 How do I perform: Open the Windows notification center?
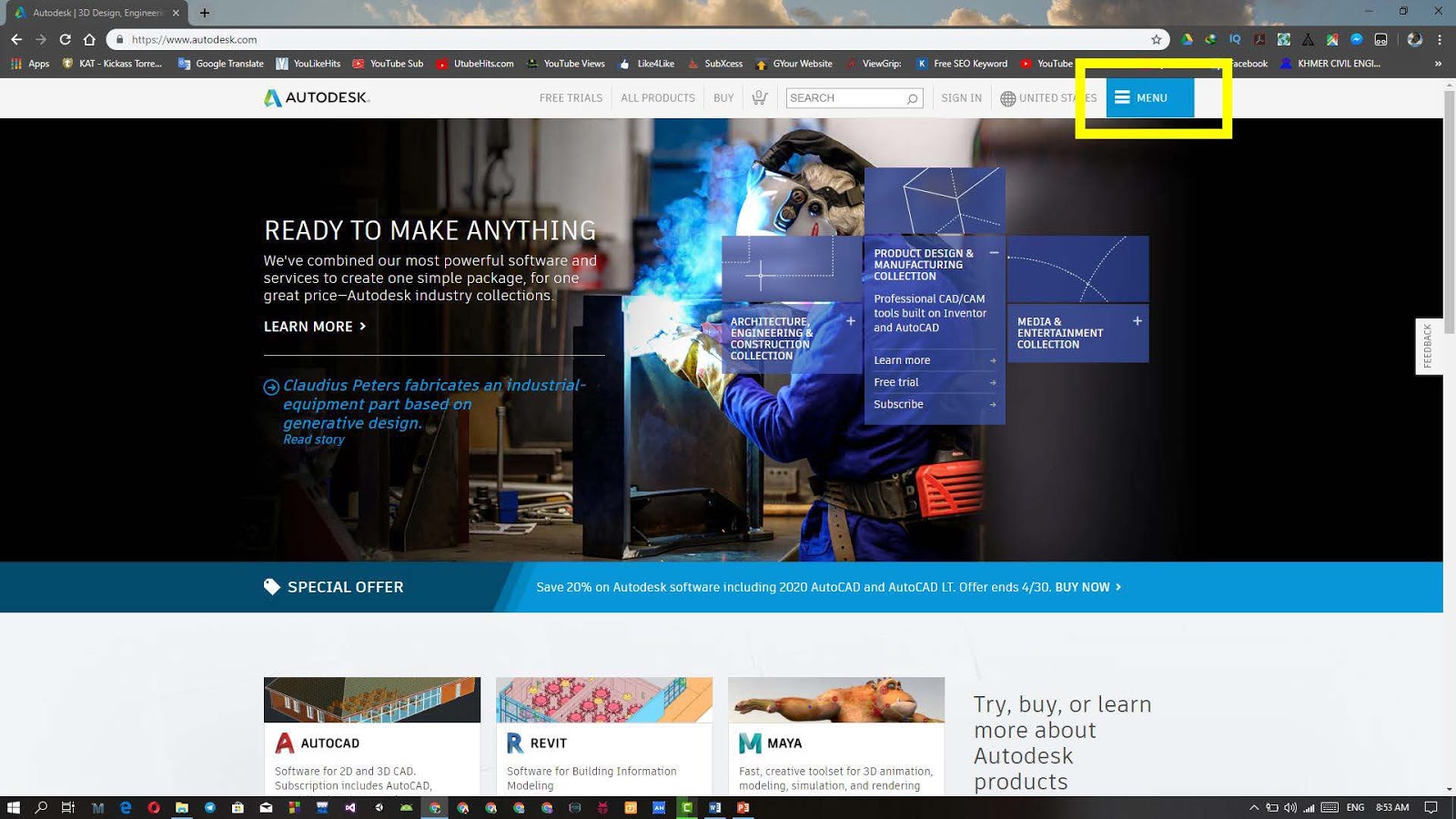pos(1431,807)
